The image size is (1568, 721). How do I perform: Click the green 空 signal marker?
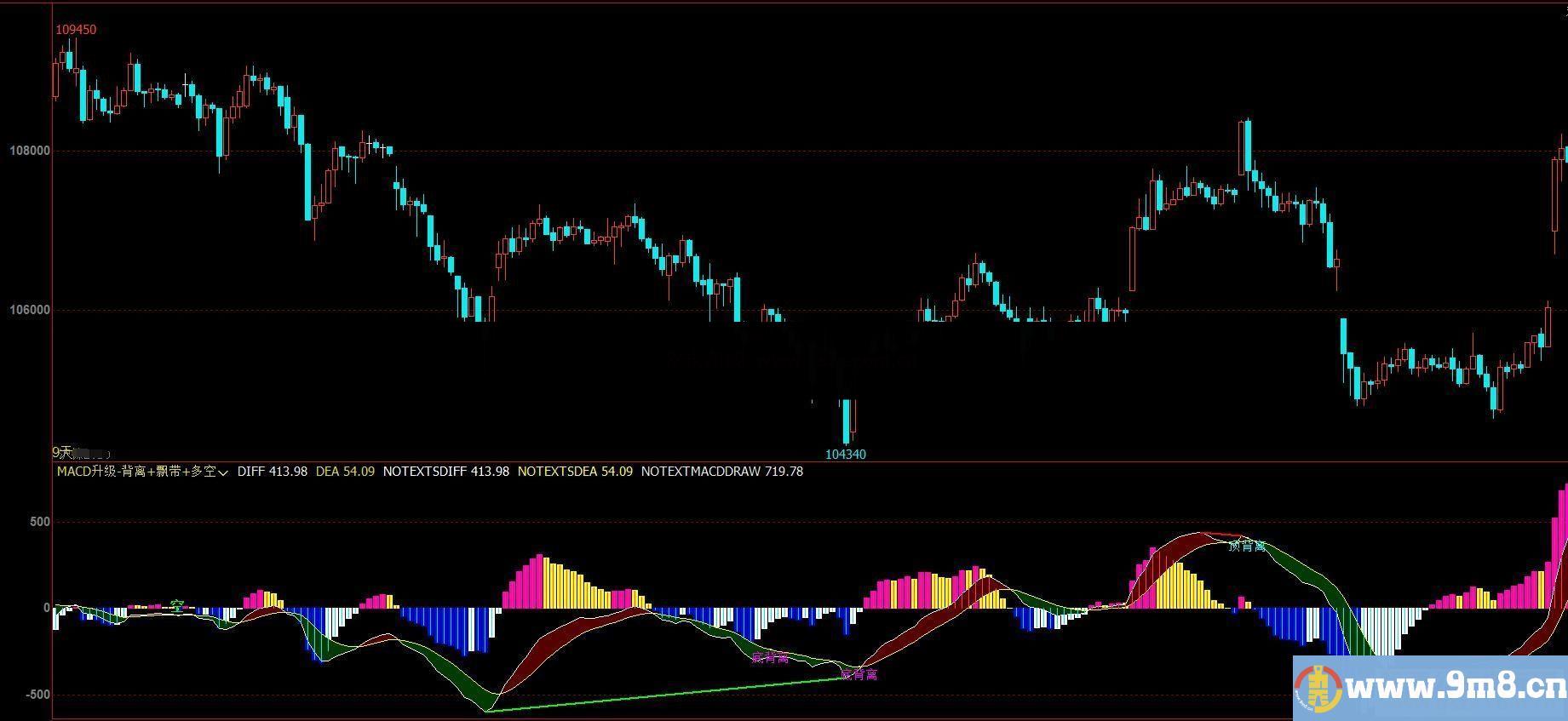click(177, 606)
